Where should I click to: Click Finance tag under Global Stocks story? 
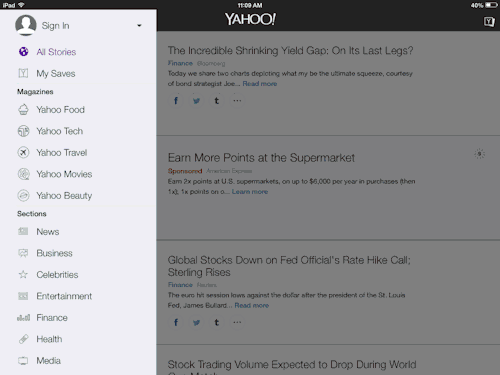pyautogui.click(x=180, y=285)
